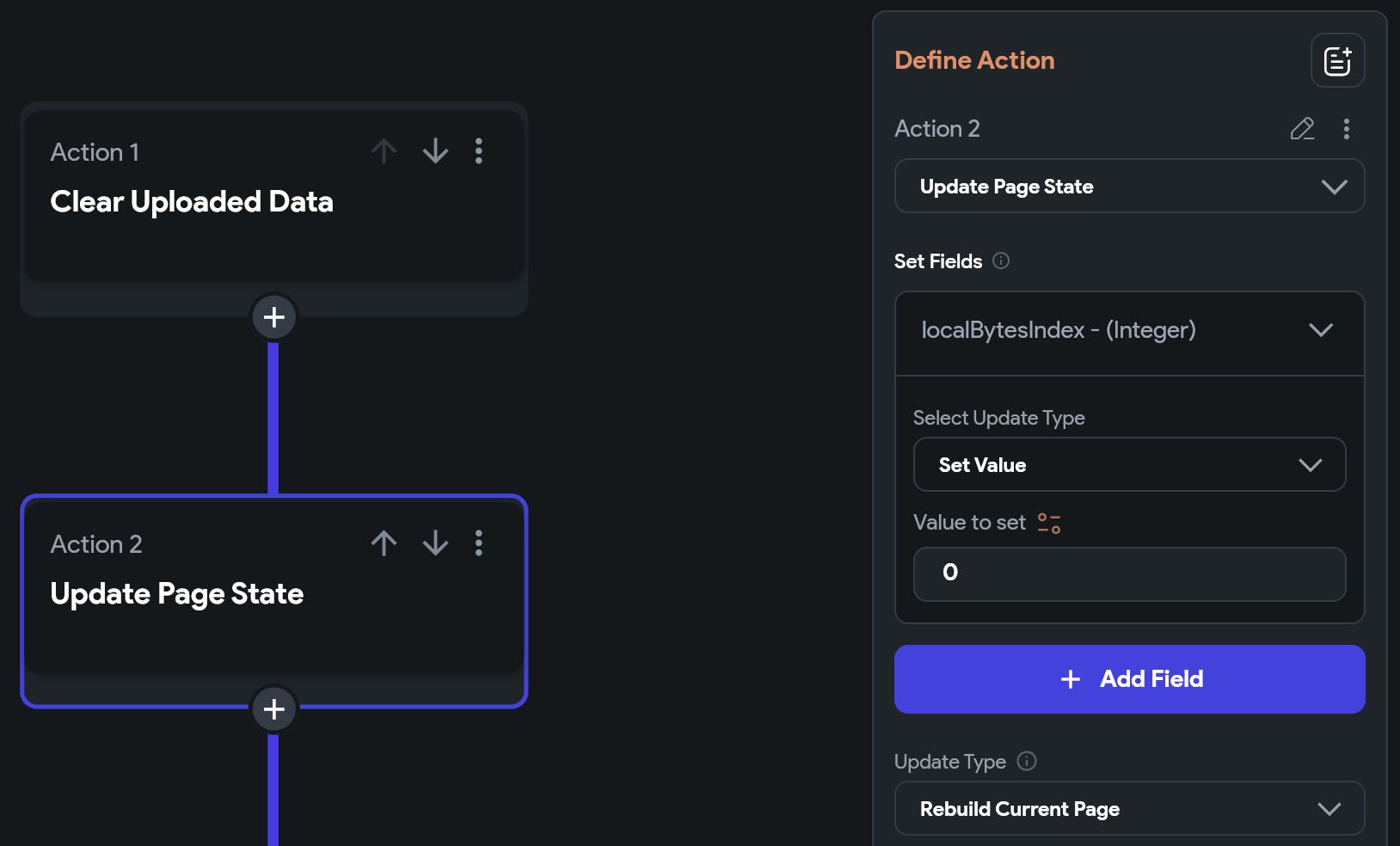Open Action 1 three-dot options menu

479,151
